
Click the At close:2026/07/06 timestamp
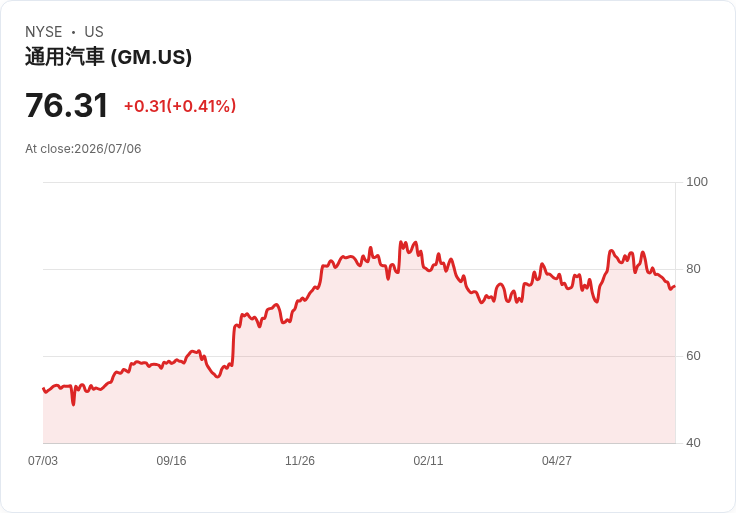83,149
